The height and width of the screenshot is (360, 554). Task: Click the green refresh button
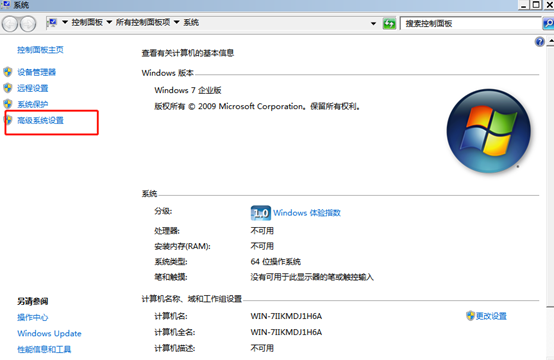click(389, 24)
